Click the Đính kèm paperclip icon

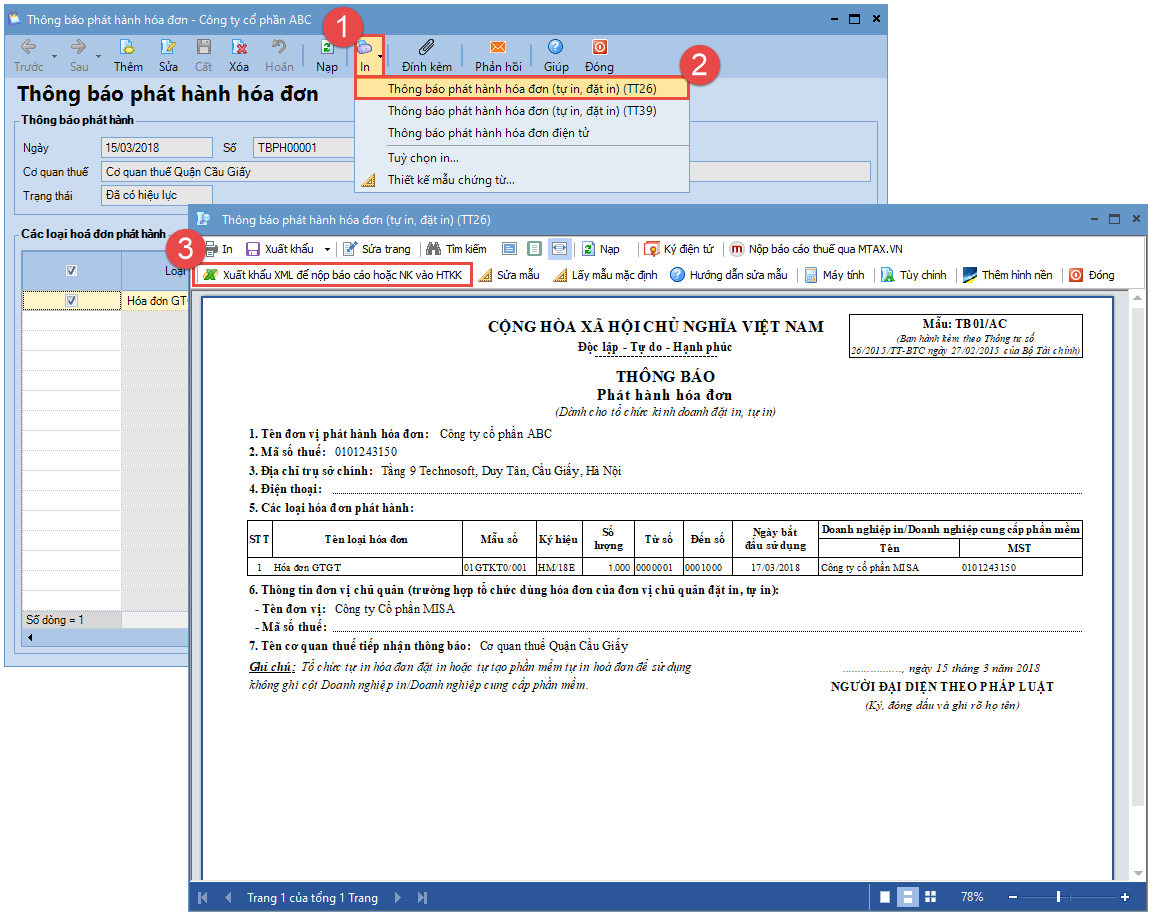tap(426, 48)
